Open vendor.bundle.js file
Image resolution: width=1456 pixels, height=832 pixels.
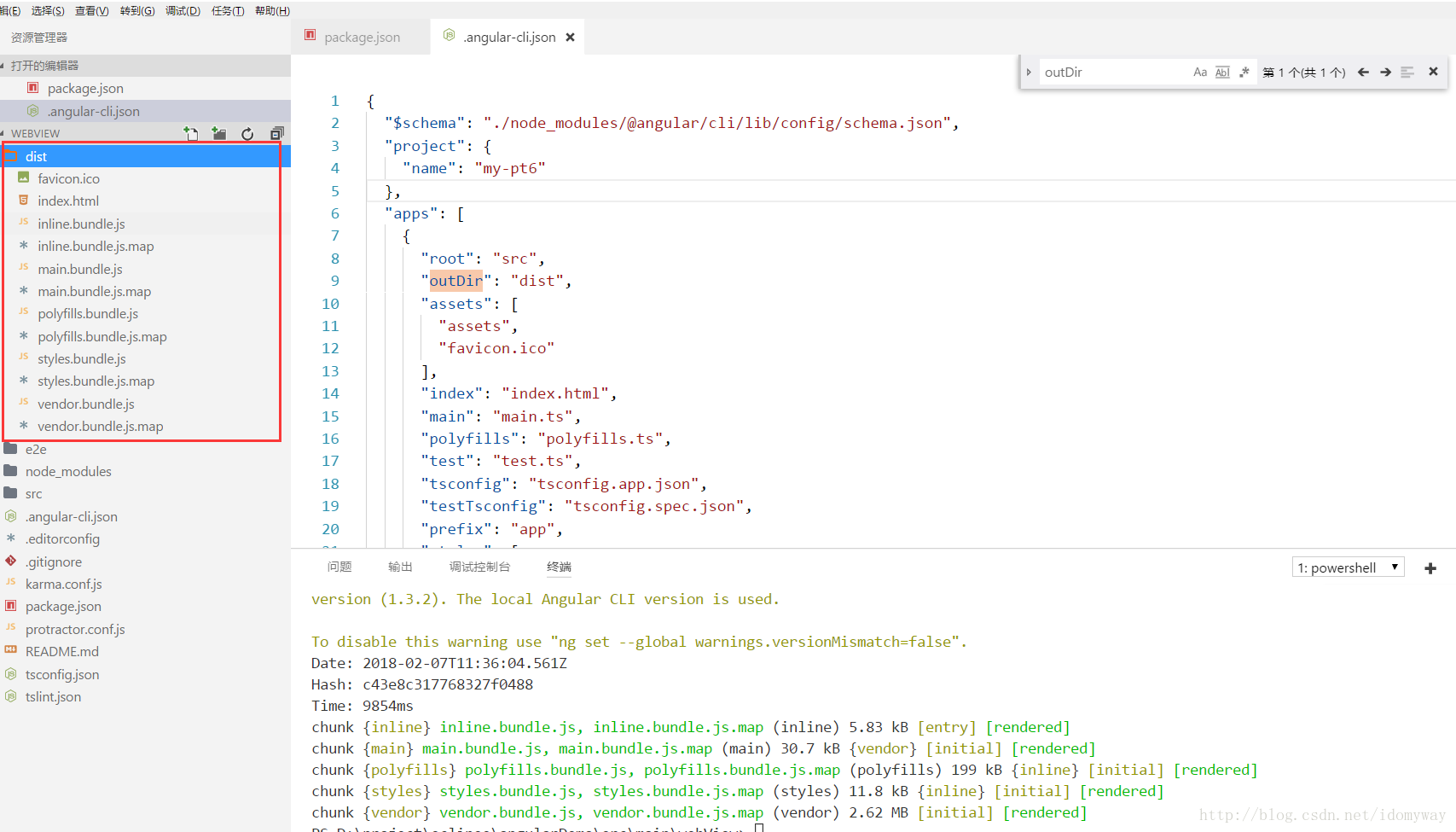(145, 404)
